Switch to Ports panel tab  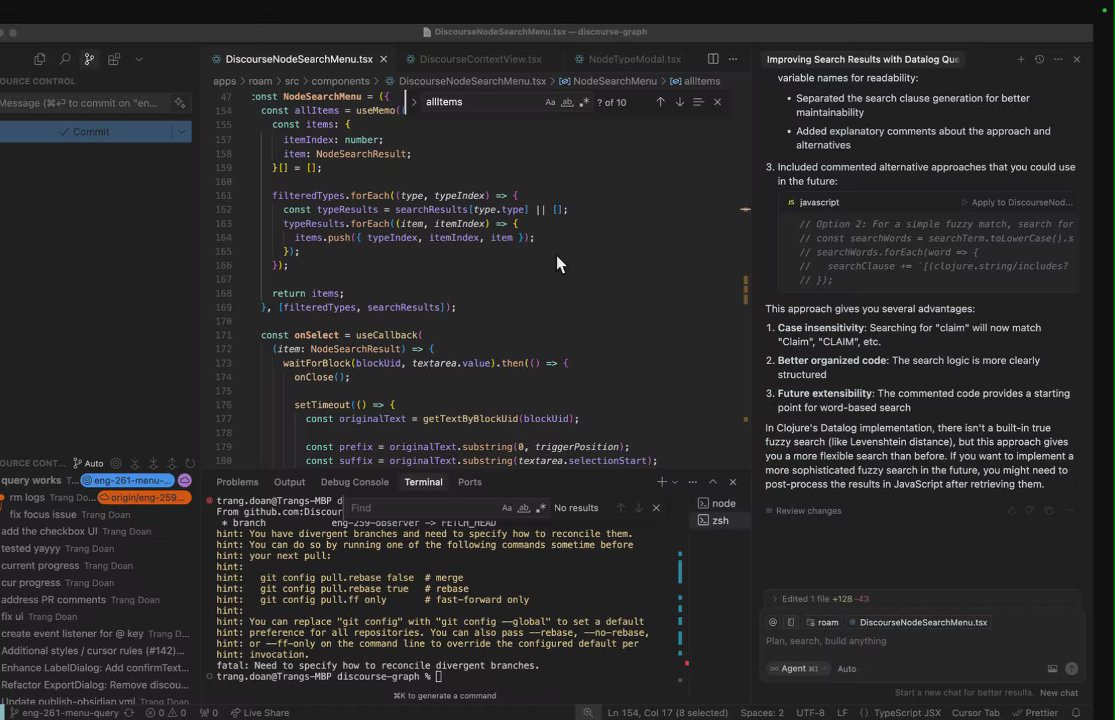pyautogui.click(x=470, y=482)
